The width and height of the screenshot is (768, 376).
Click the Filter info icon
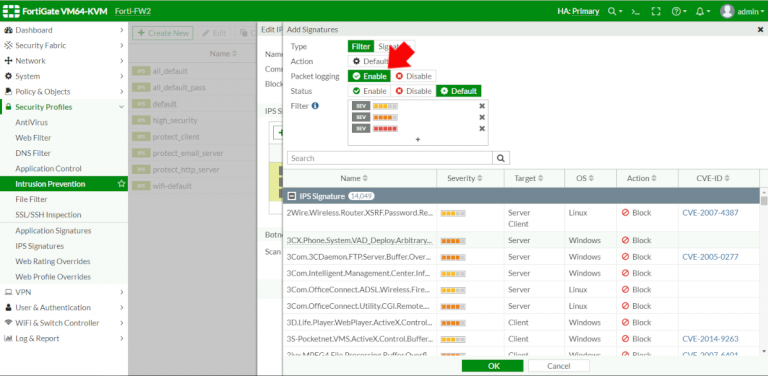315,105
